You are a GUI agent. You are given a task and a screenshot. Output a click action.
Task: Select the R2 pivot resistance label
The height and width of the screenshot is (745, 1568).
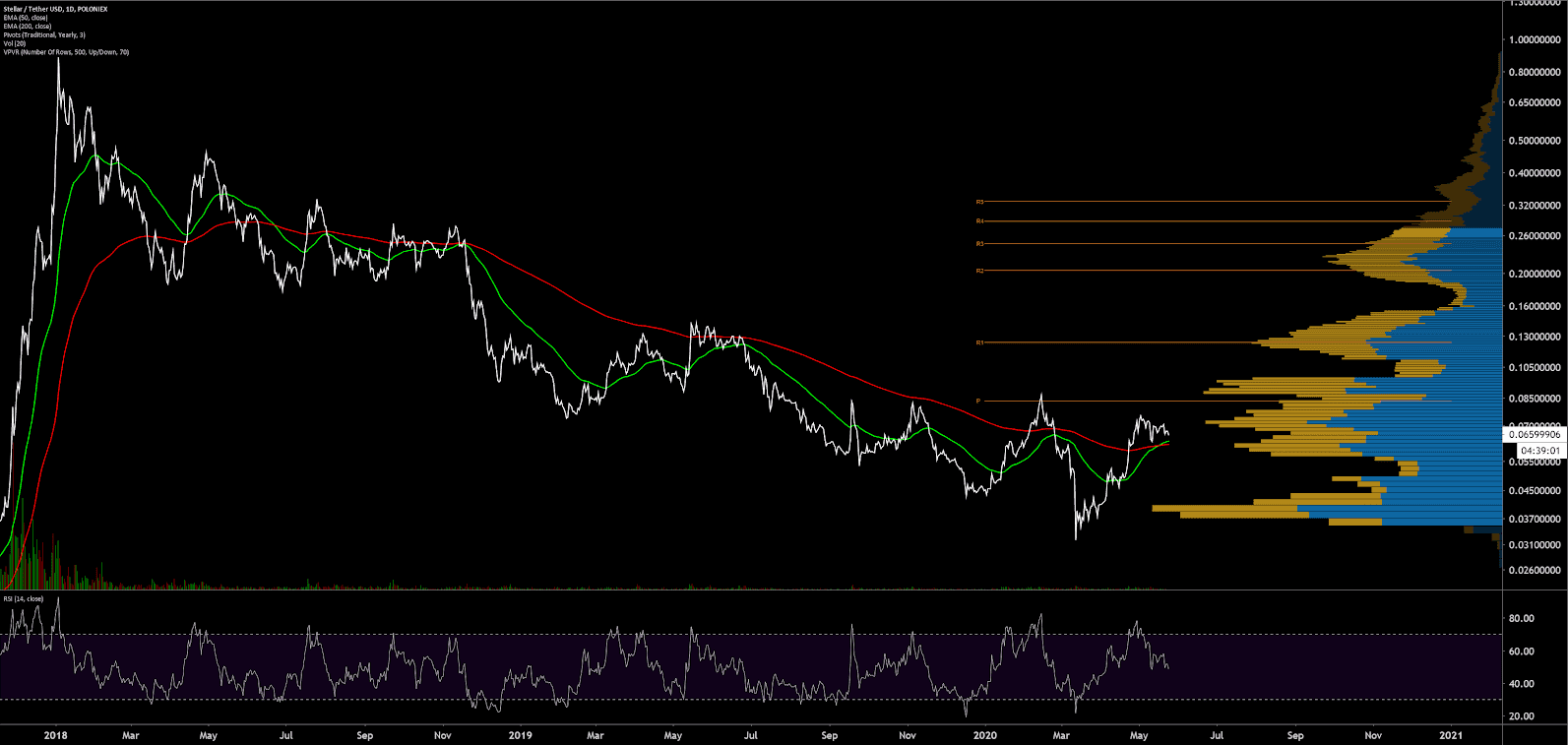coord(979,271)
